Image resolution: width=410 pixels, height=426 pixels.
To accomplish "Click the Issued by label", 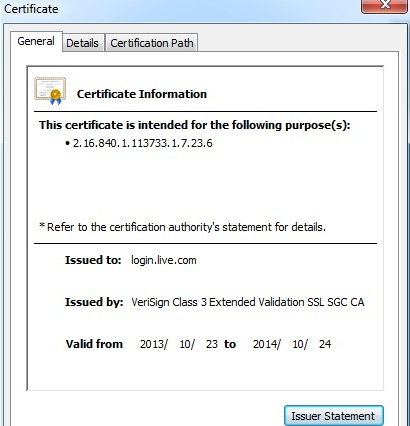I will pyautogui.click(x=94, y=302).
